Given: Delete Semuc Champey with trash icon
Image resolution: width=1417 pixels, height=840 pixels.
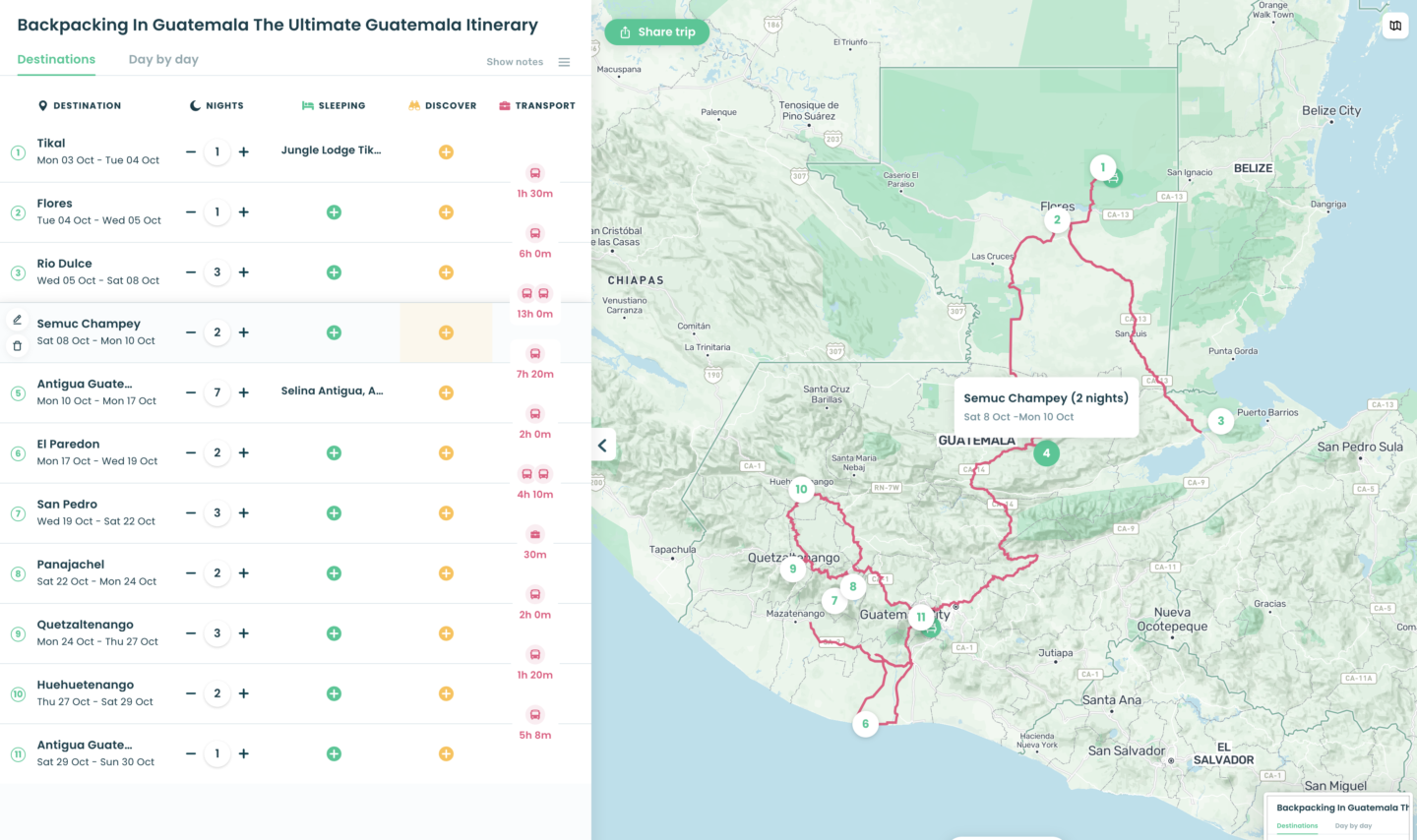Looking at the screenshot, I should (17, 345).
